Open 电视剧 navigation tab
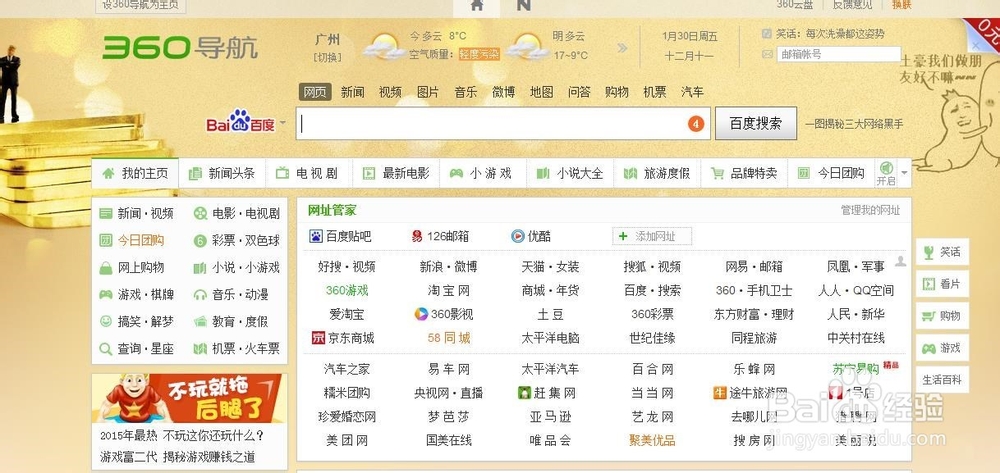The image size is (1000, 473). (x=309, y=173)
